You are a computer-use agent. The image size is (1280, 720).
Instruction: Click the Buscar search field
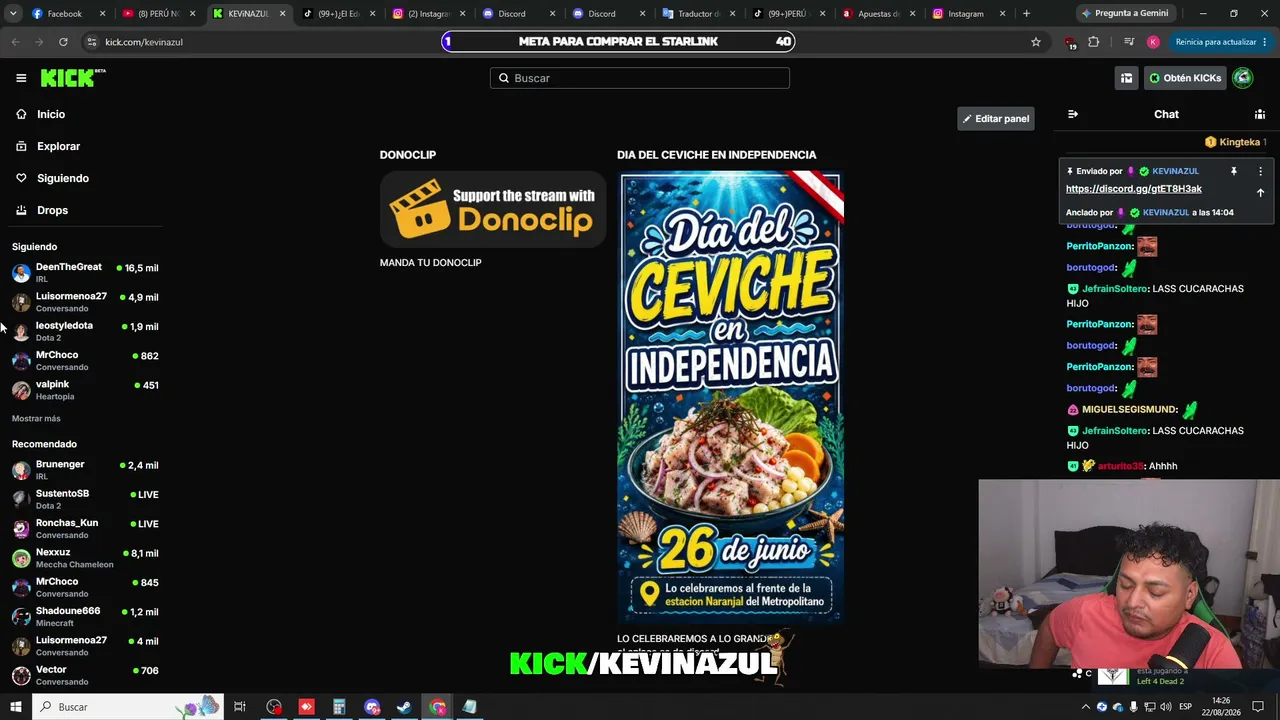pos(640,78)
